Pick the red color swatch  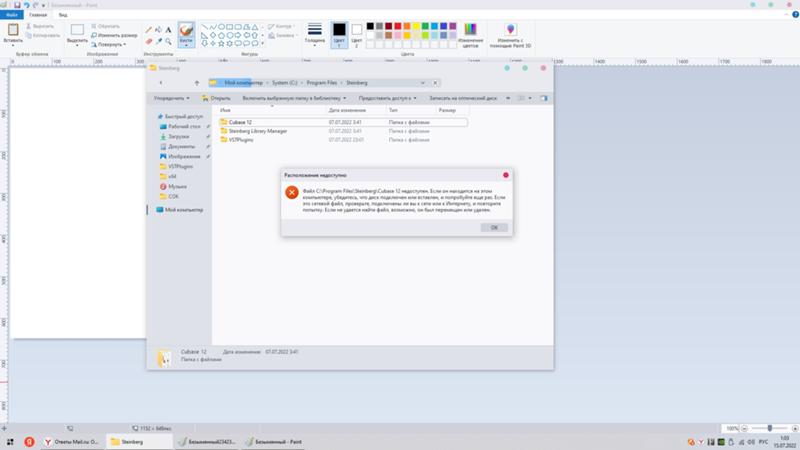click(397, 26)
